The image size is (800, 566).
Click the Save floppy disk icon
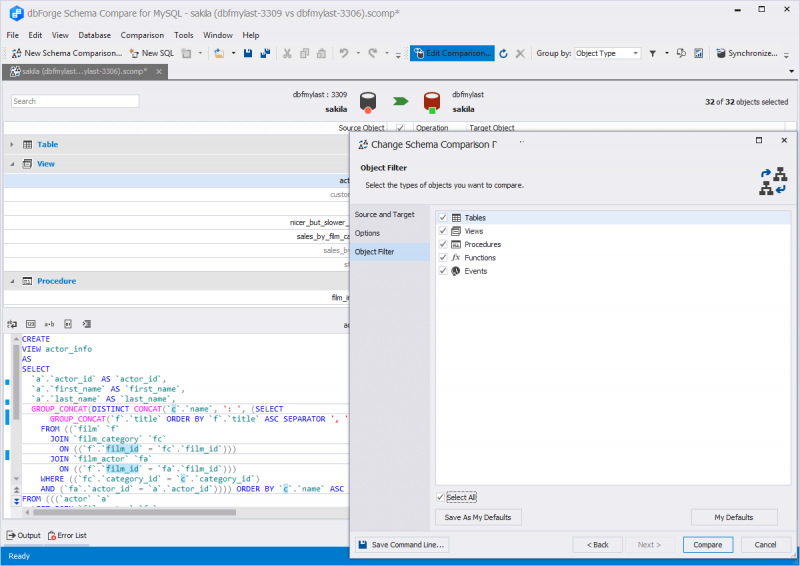(248, 53)
